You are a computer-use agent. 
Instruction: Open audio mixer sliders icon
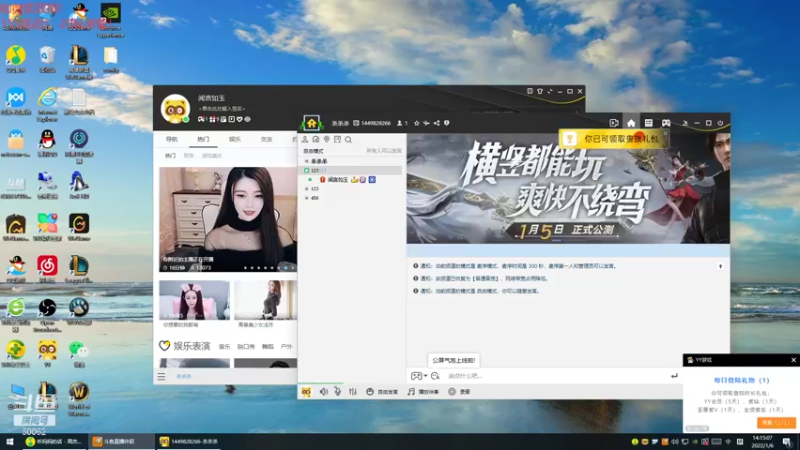353,391
